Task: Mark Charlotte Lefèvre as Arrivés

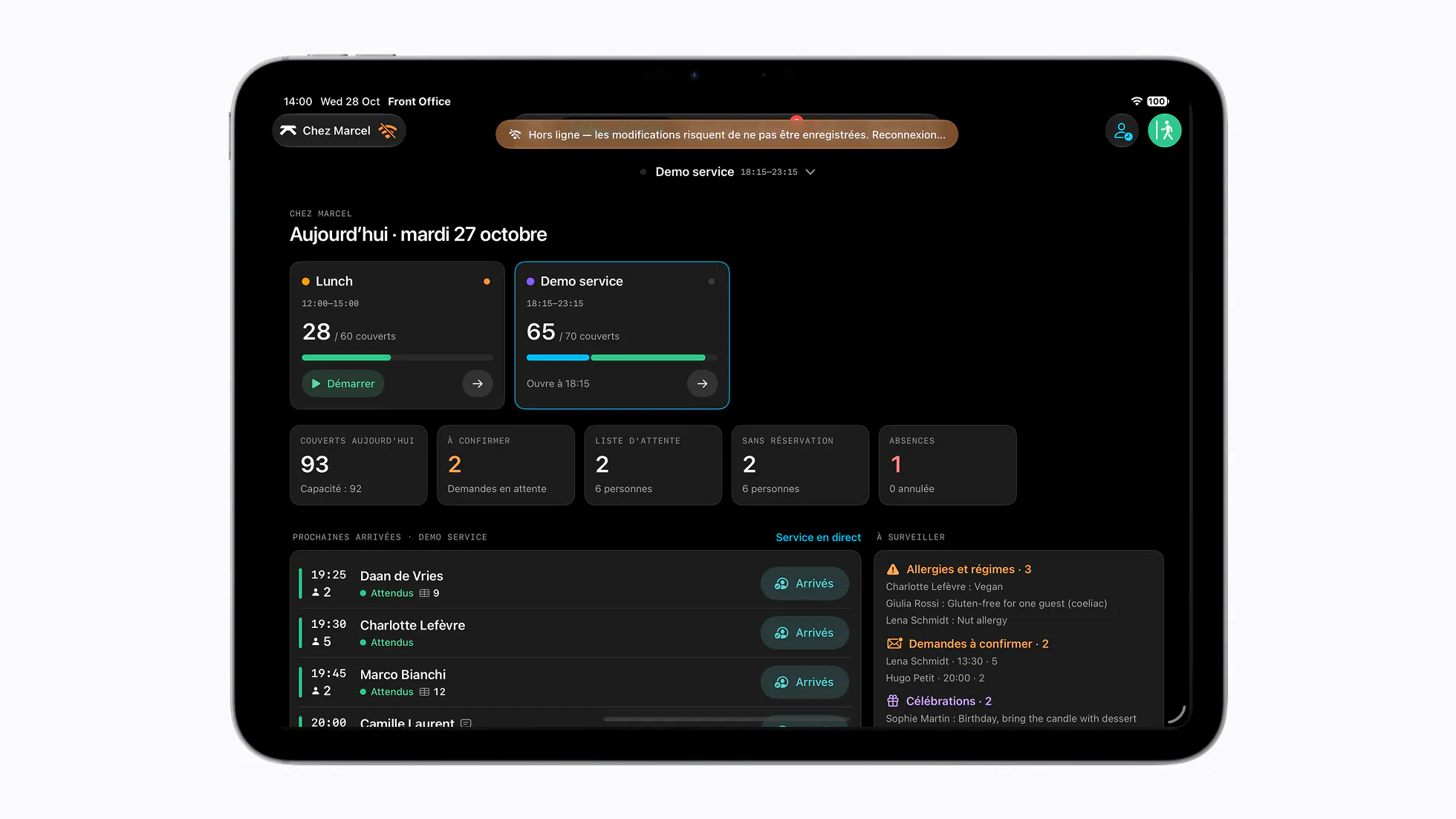Action: point(805,632)
